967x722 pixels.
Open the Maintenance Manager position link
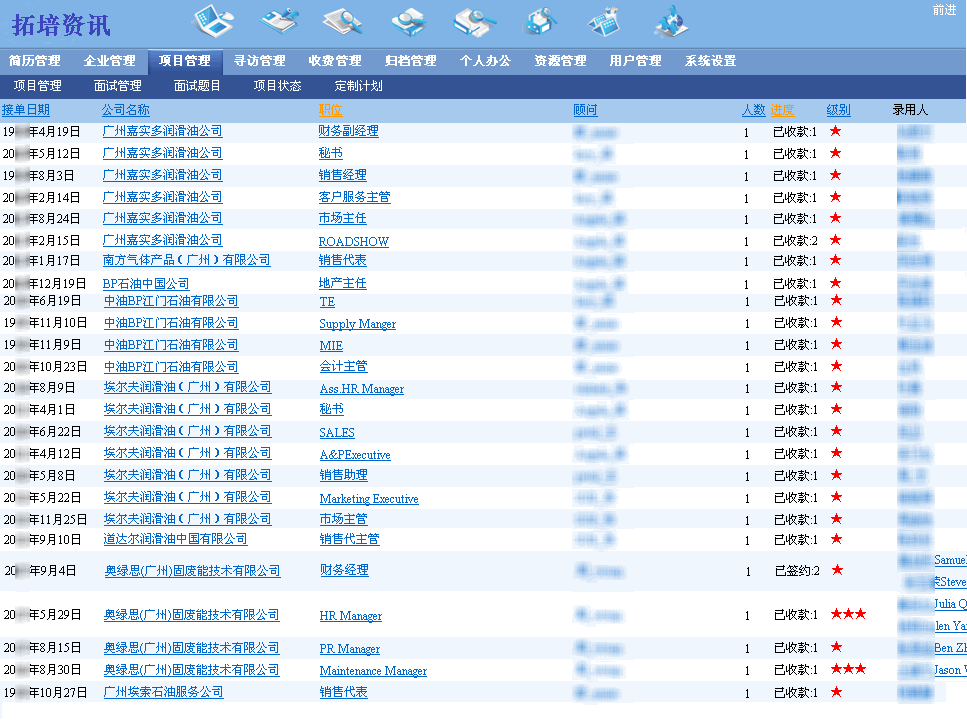click(373, 670)
